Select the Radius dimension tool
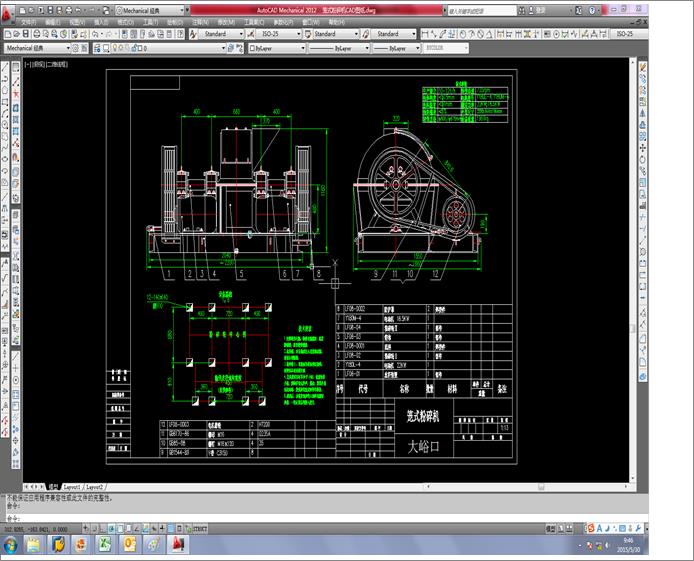 pyautogui.click(x=463, y=34)
